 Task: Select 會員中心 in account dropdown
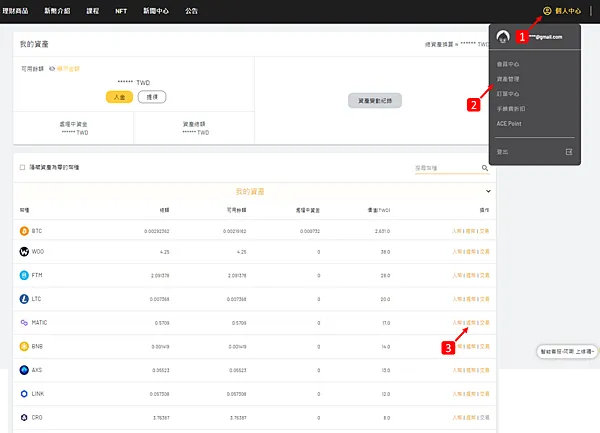[508, 64]
